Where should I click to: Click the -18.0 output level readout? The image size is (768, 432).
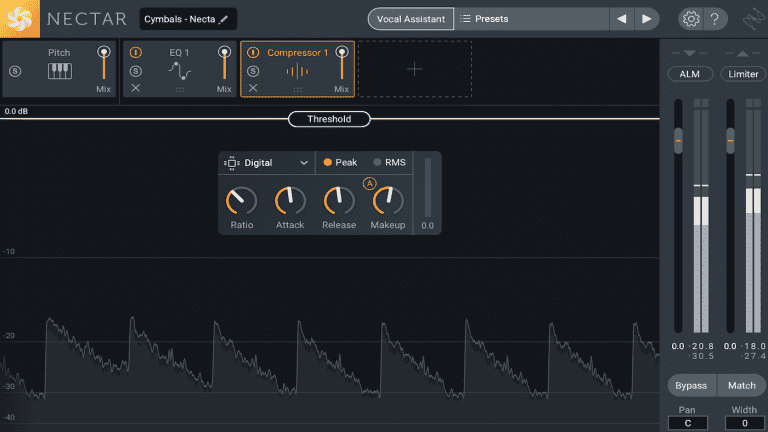[754, 346]
